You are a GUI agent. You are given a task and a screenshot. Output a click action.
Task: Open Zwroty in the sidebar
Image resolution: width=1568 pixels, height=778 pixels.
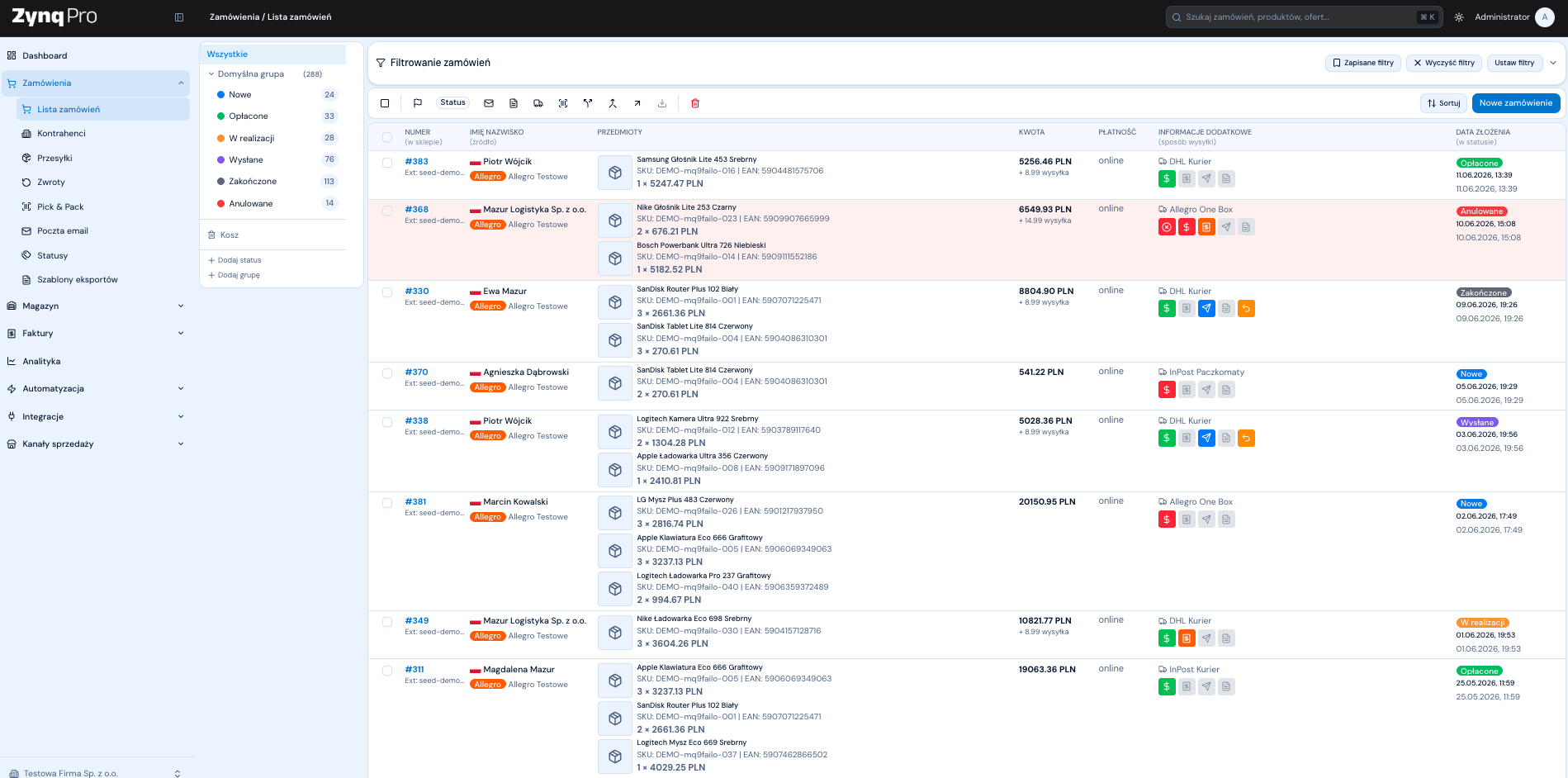(104, 183)
